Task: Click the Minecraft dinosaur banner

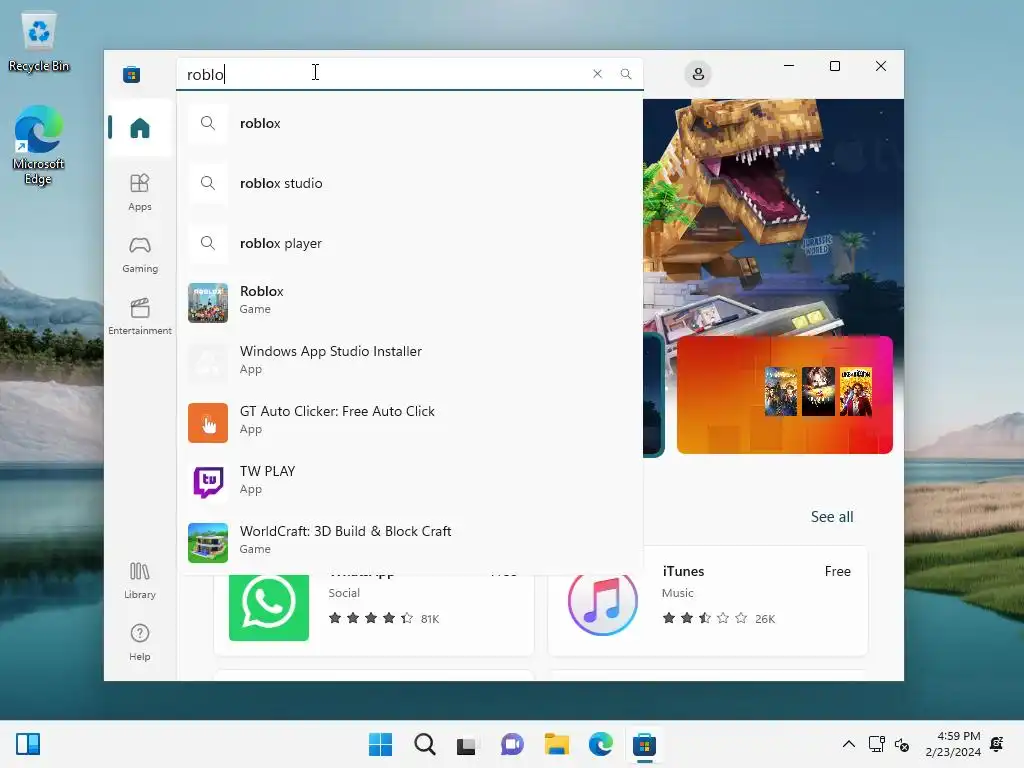Action: (x=773, y=216)
